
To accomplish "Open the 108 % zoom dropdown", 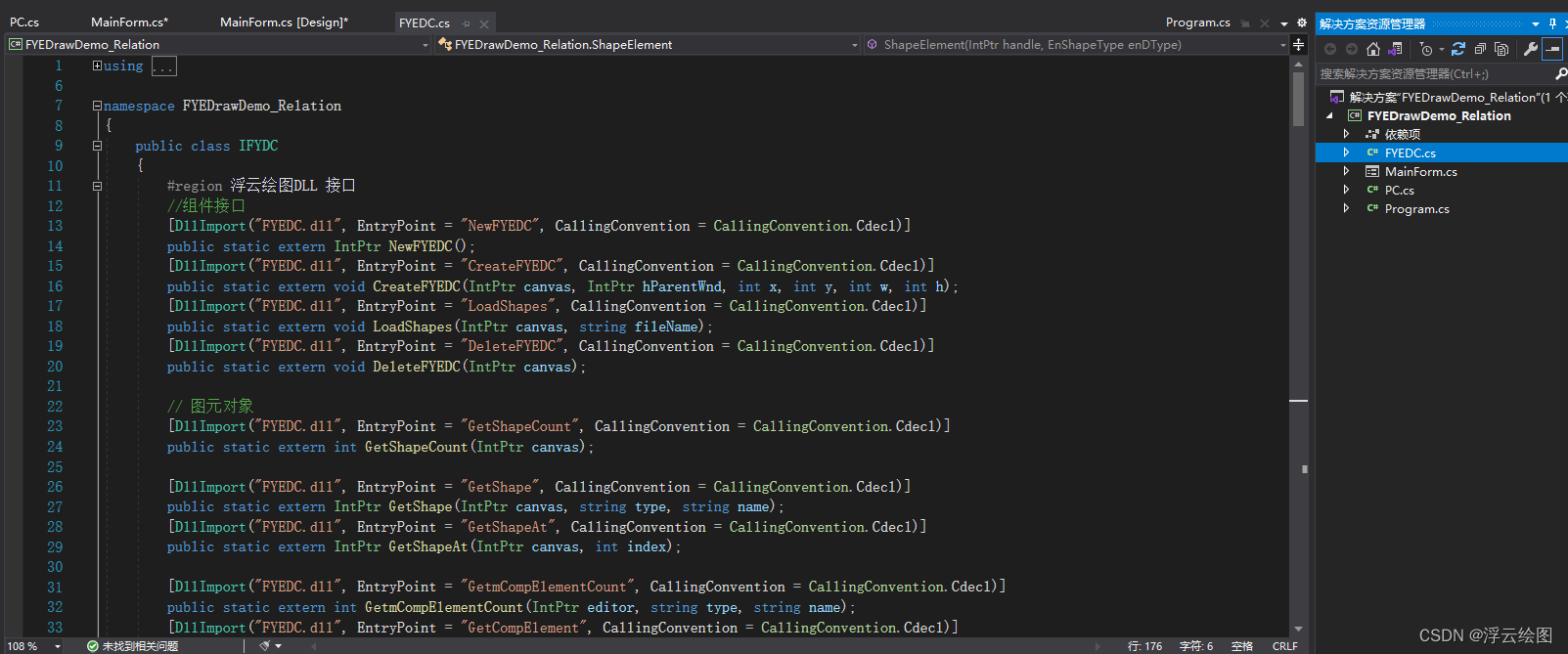I will pos(57,646).
